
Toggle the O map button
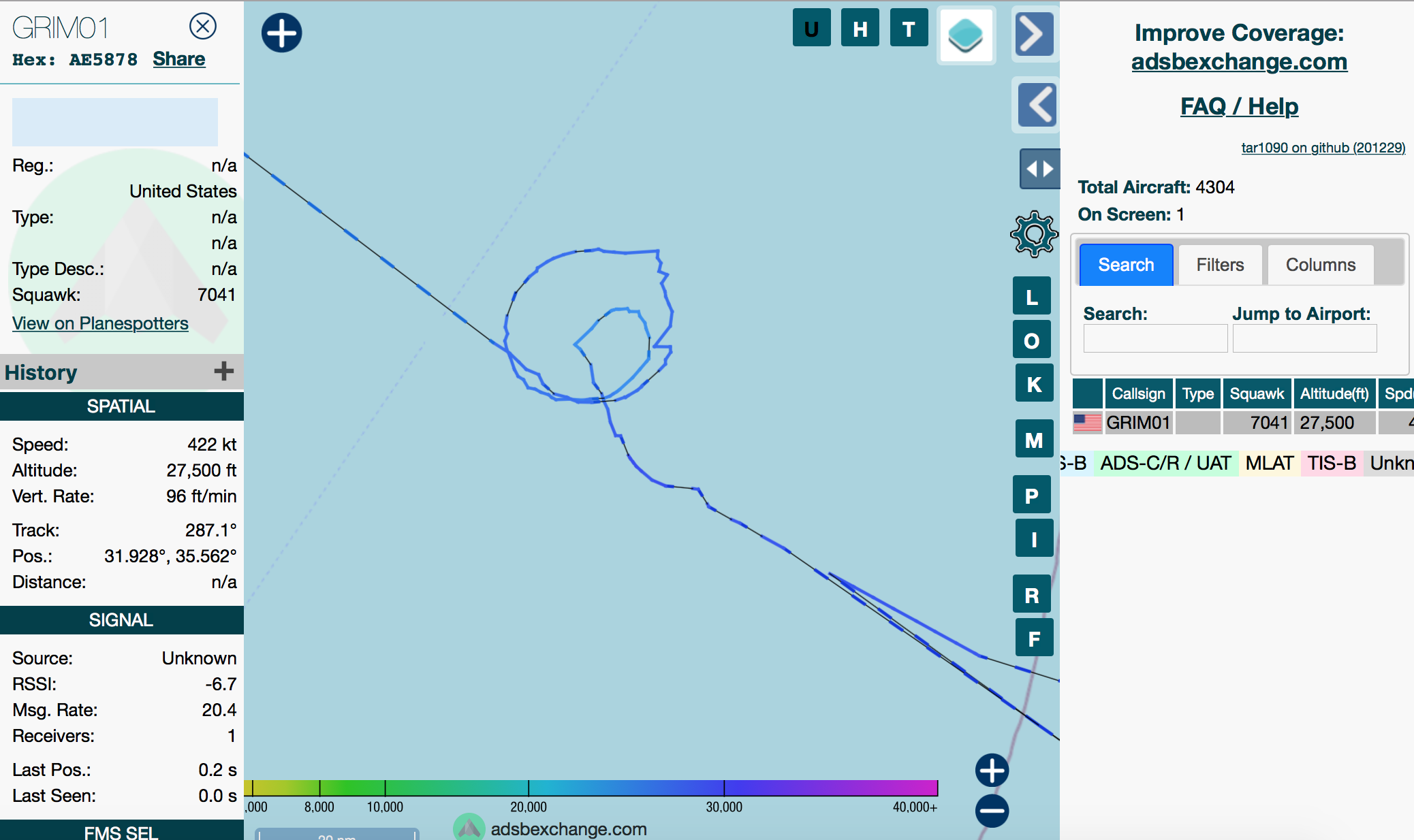coord(1032,340)
